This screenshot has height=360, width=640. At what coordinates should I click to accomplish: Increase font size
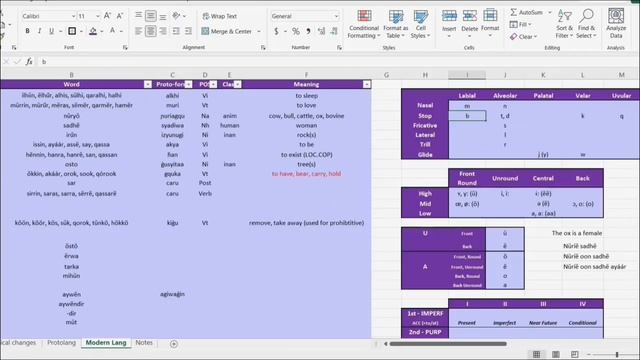[x=107, y=16]
